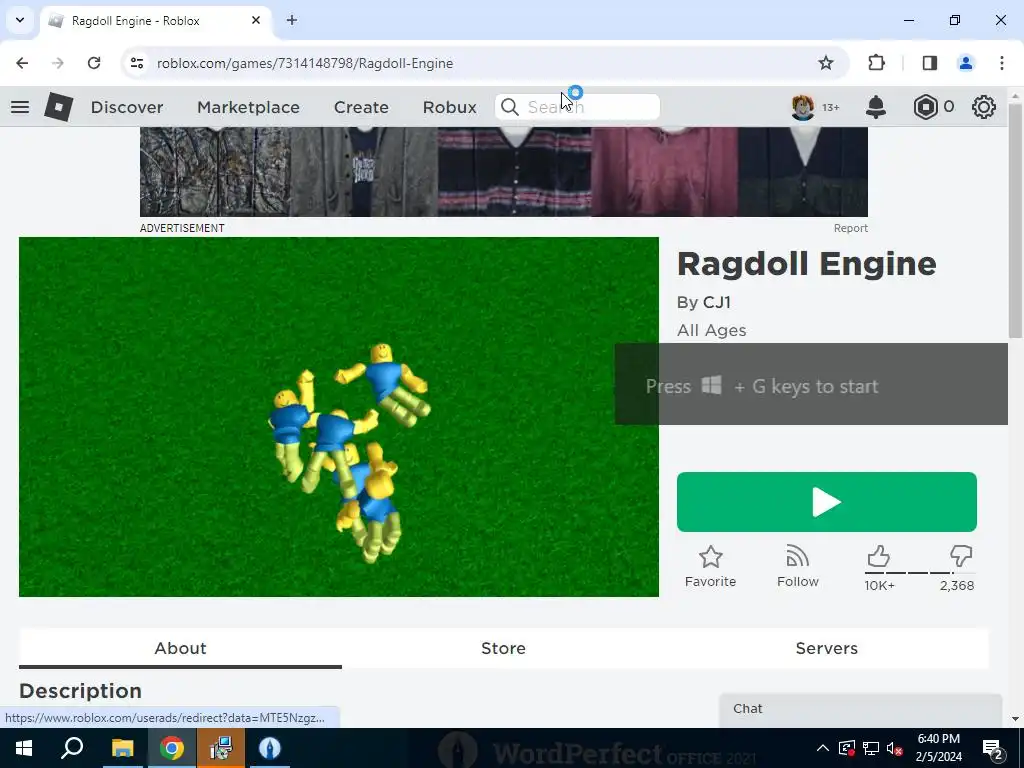Expand the Chat panel

(x=860, y=709)
